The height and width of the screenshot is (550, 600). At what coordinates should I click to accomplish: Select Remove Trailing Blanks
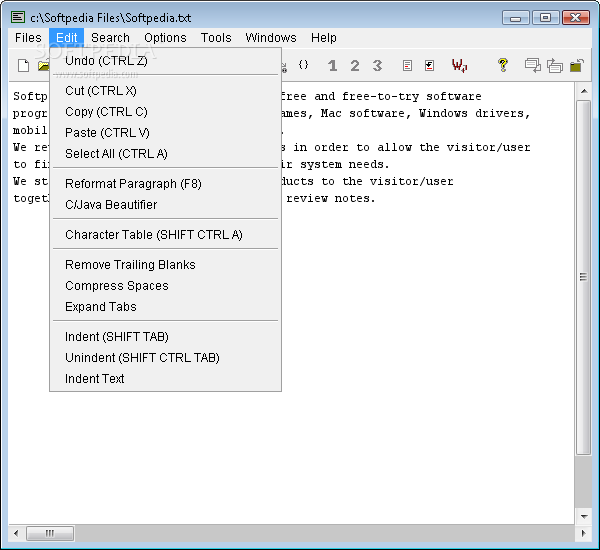(165, 265)
